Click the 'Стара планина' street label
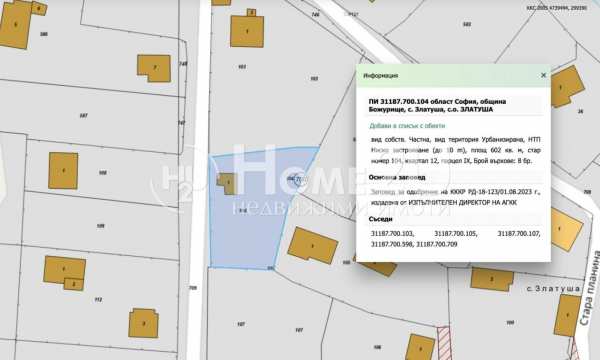Viewport: 600px width, 360px height. click(x=591, y=288)
